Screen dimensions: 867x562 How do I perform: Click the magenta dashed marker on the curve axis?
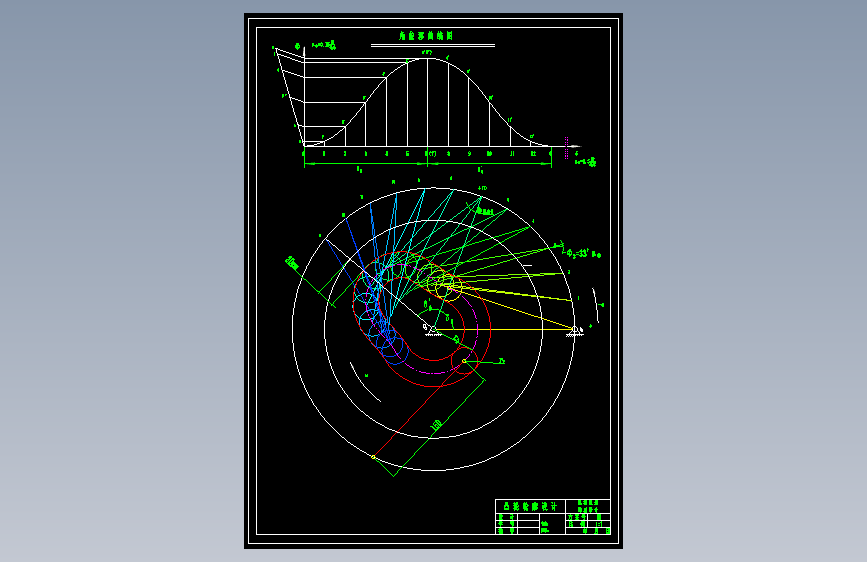click(x=566, y=148)
